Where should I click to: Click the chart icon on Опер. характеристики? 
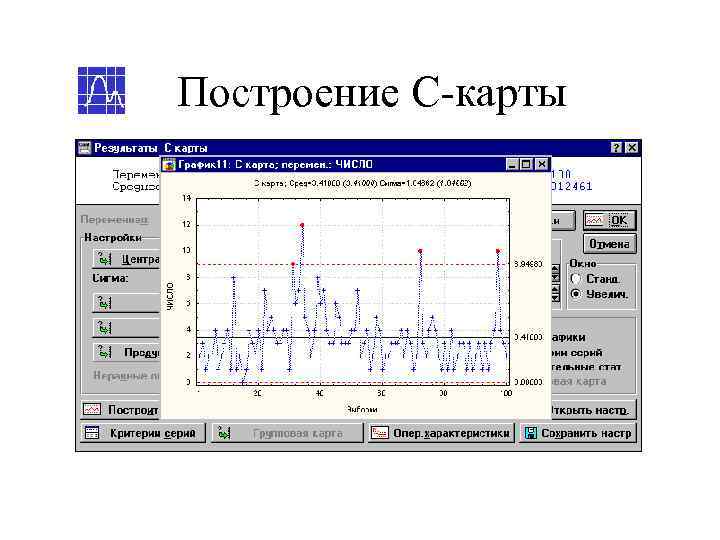(380, 433)
